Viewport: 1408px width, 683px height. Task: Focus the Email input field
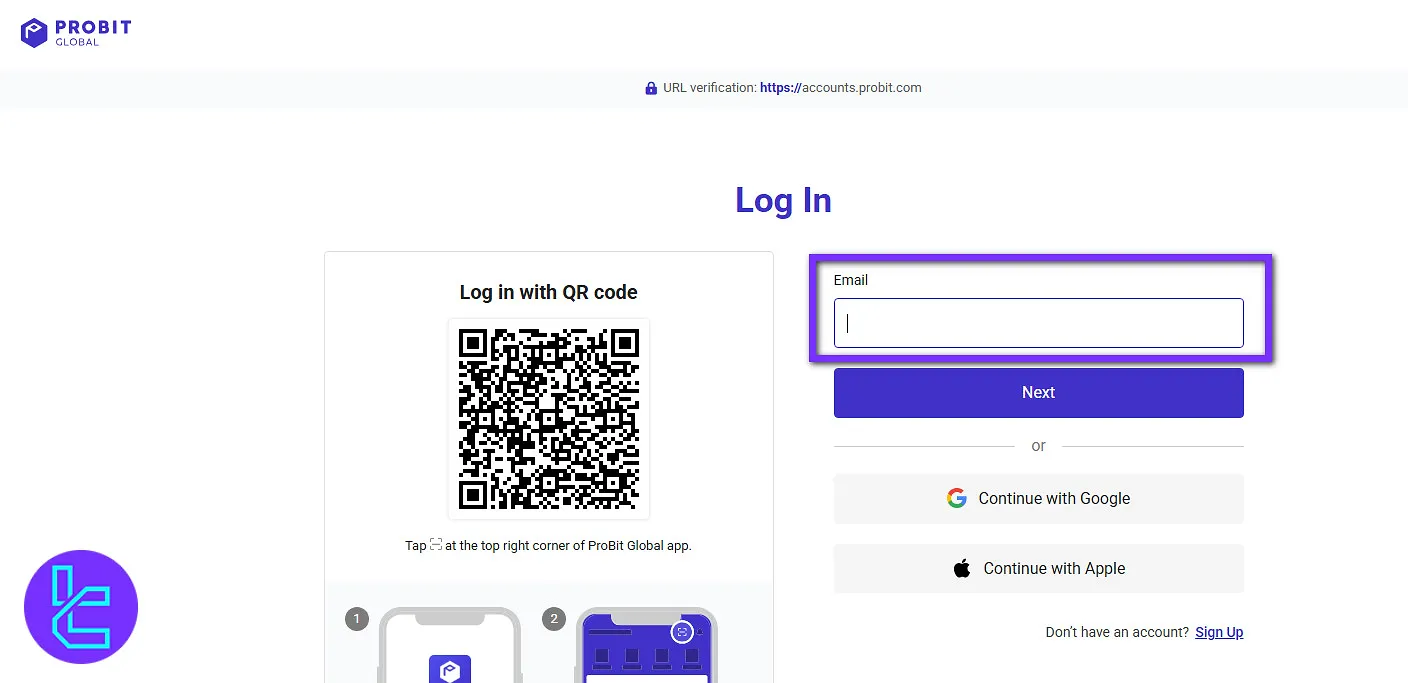point(1038,323)
